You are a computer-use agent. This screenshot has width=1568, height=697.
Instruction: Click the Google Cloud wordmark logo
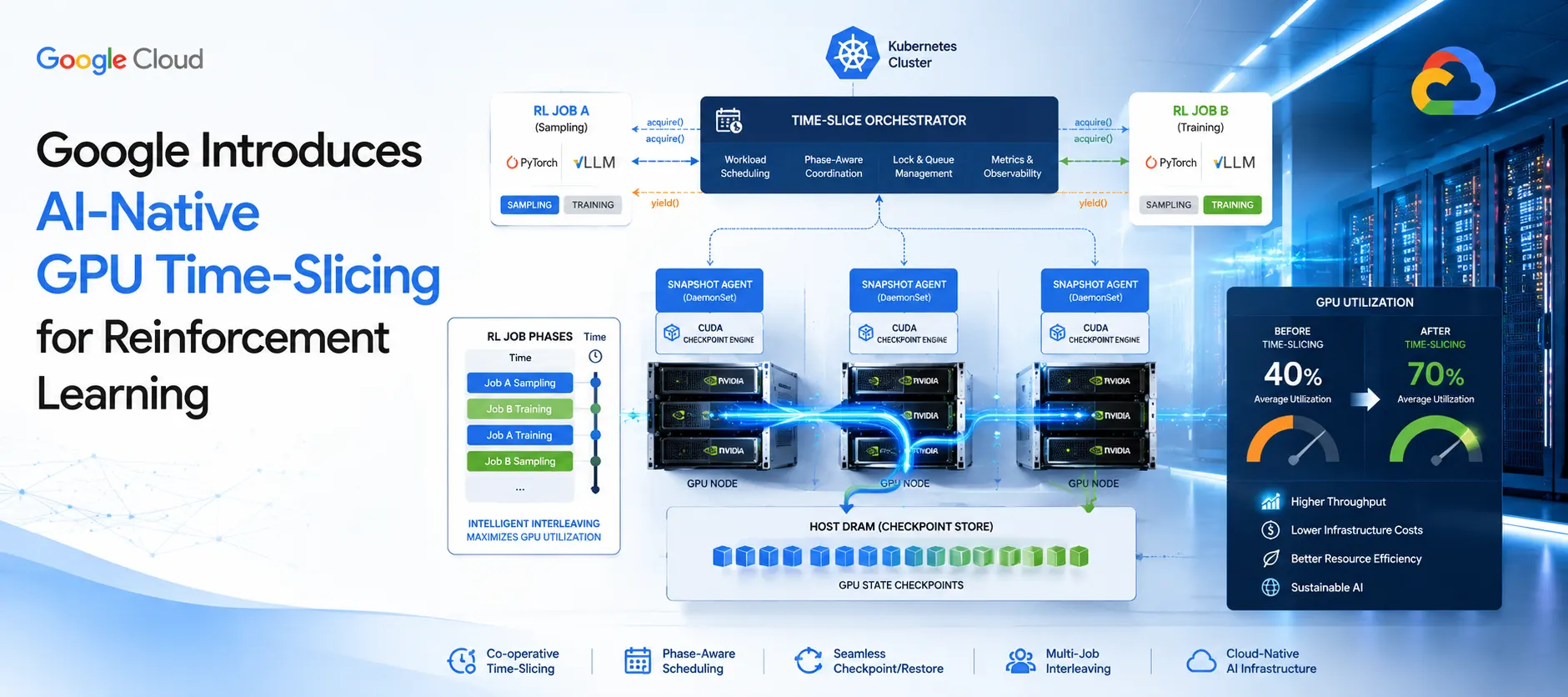(x=120, y=60)
